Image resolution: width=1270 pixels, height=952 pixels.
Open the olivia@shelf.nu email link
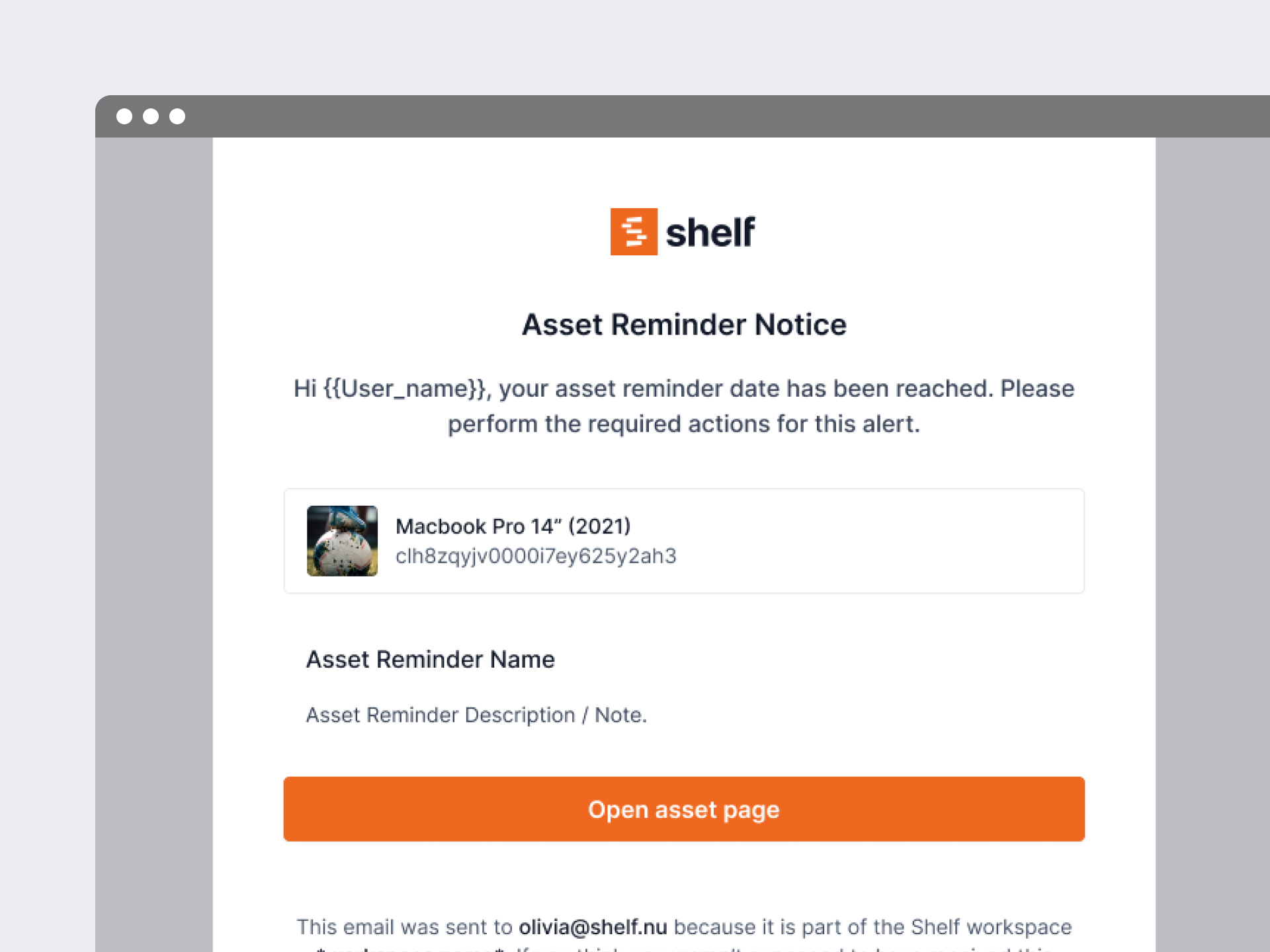[x=593, y=927]
